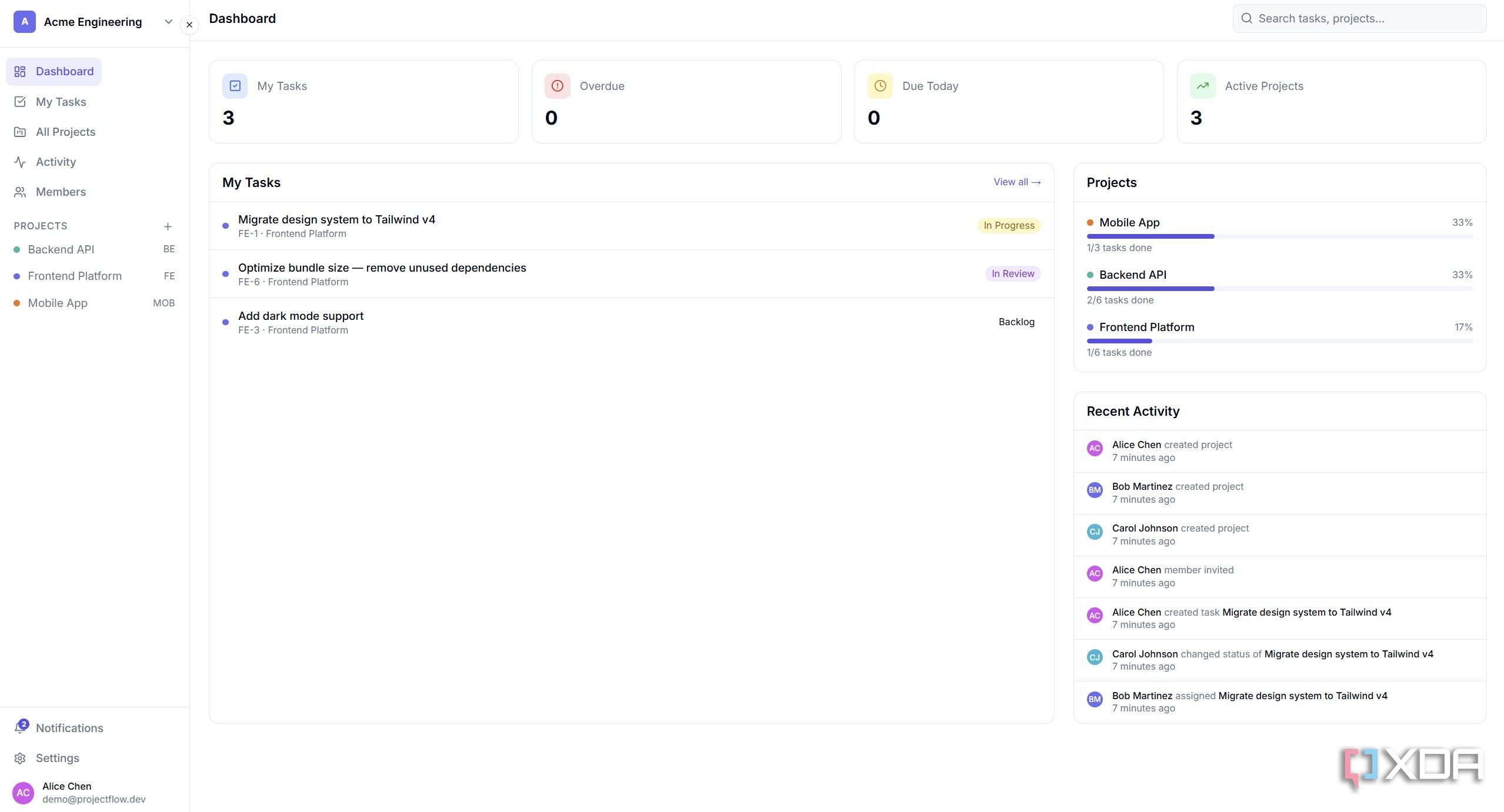Click the Backlog status label
This screenshot has height=812, width=1504.
point(1016,322)
